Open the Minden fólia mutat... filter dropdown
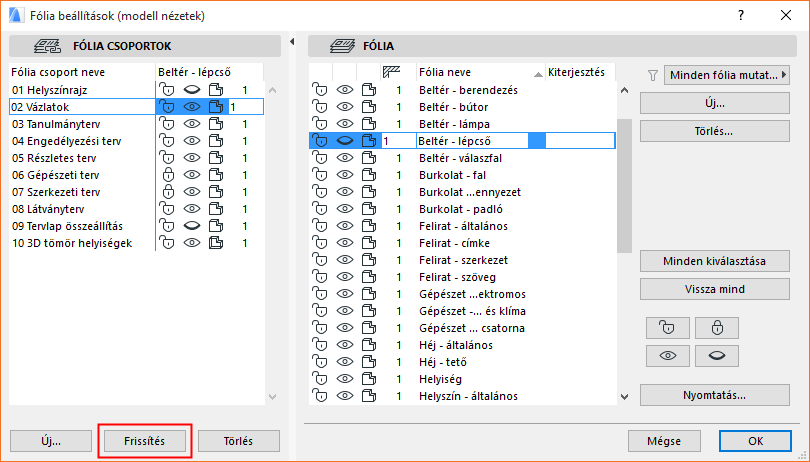This screenshot has height=462, width=810. 728,74
